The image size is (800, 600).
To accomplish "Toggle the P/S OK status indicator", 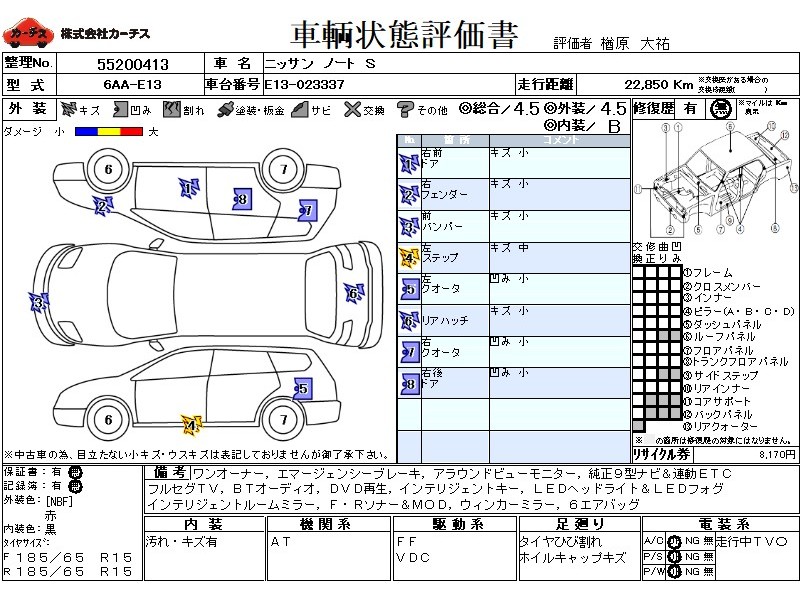I will pyautogui.click(x=674, y=556).
